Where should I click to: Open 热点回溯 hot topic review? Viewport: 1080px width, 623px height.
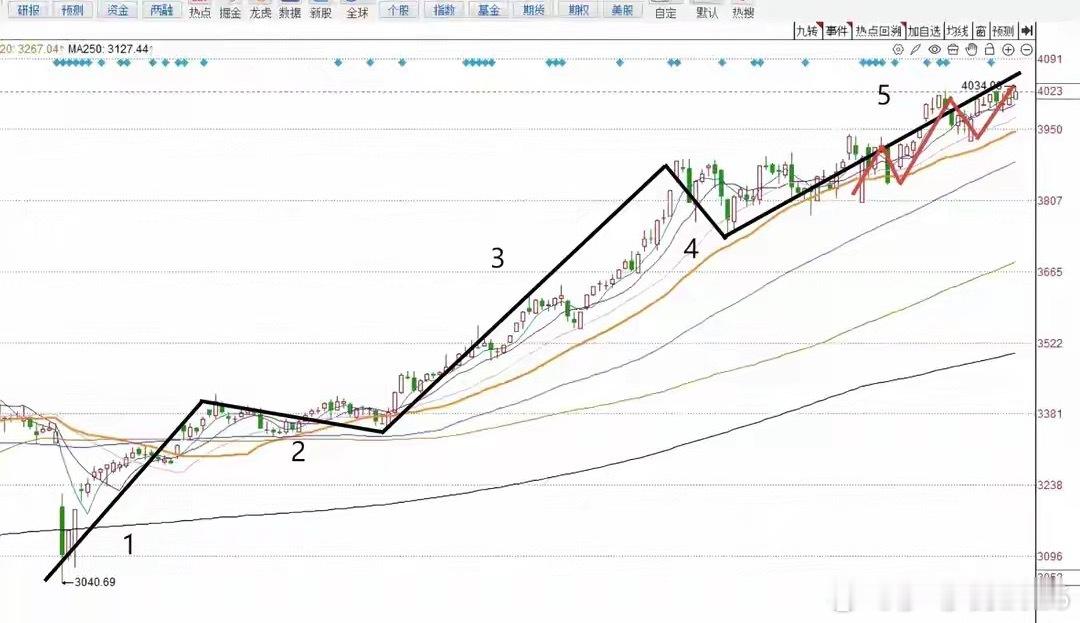pyautogui.click(x=878, y=31)
